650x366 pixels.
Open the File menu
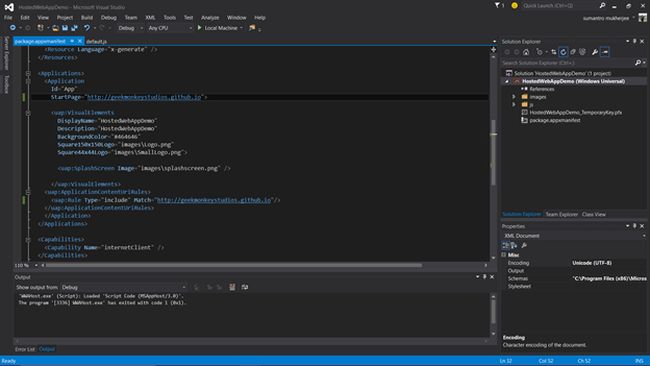8,17
